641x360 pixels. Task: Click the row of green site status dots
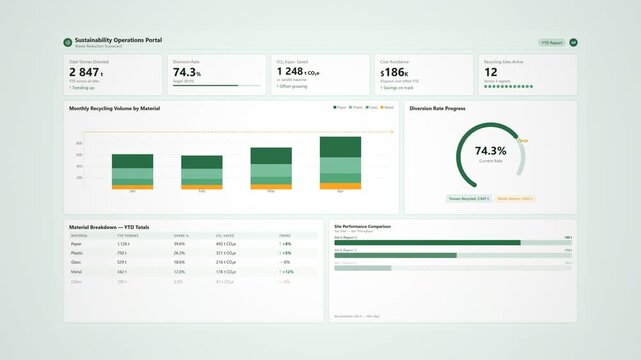coord(508,87)
